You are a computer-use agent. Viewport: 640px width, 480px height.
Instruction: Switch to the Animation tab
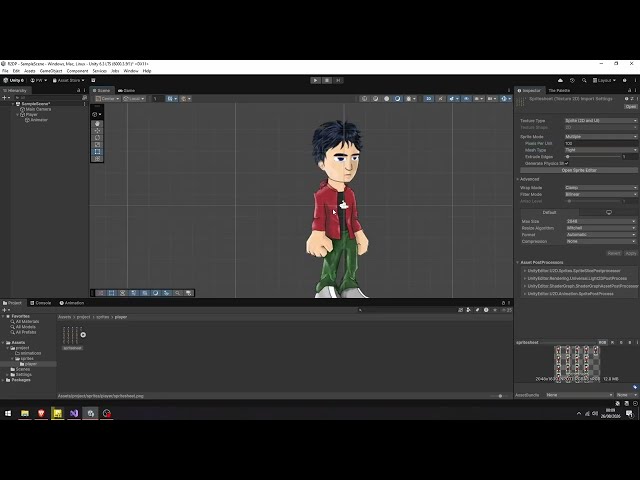click(72, 303)
